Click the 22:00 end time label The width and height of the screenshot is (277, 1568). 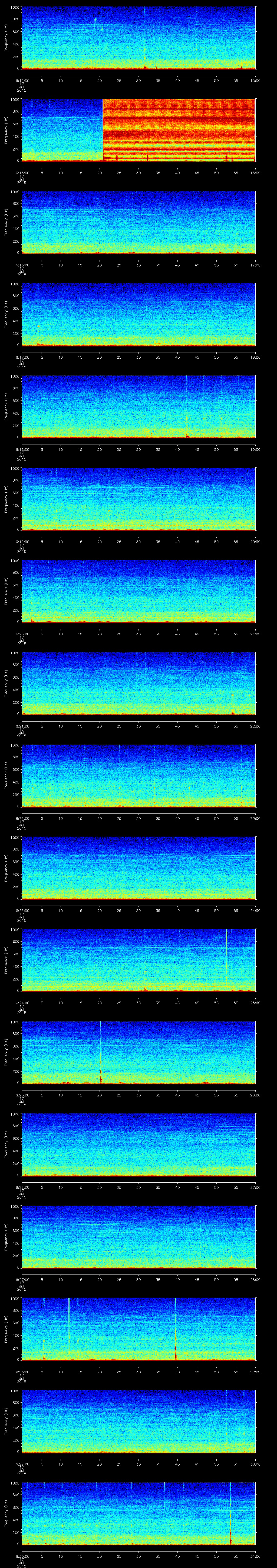click(256, 726)
